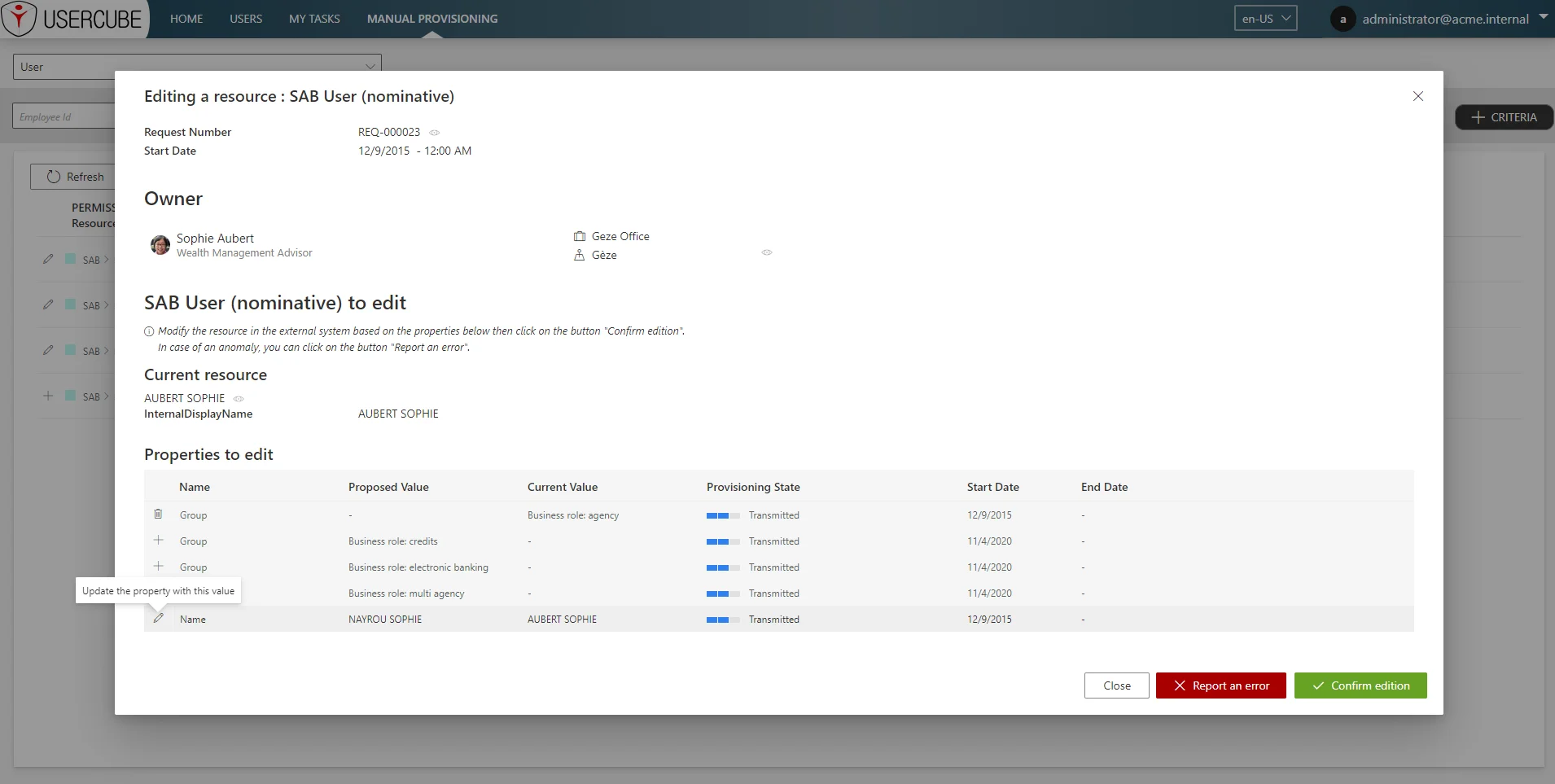Click the Report an error button
The image size is (1555, 784).
tap(1221, 685)
